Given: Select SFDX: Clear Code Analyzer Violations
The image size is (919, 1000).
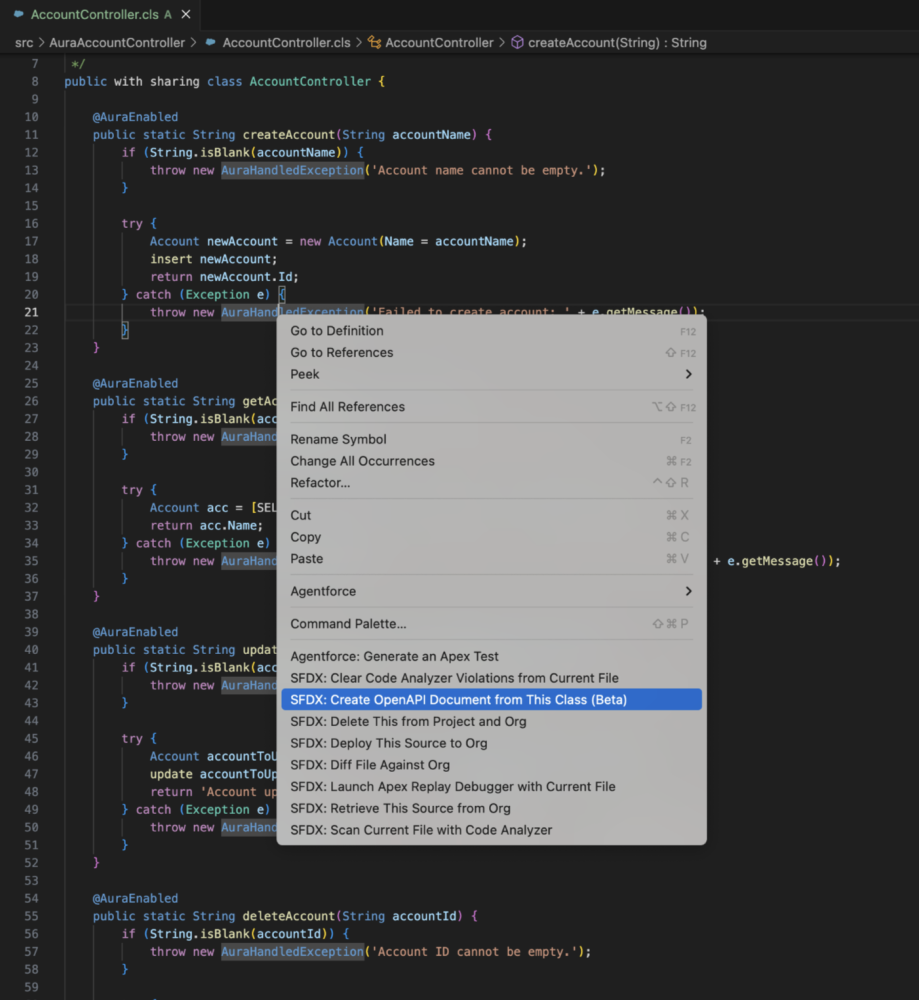Looking at the screenshot, I should tap(492, 678).
